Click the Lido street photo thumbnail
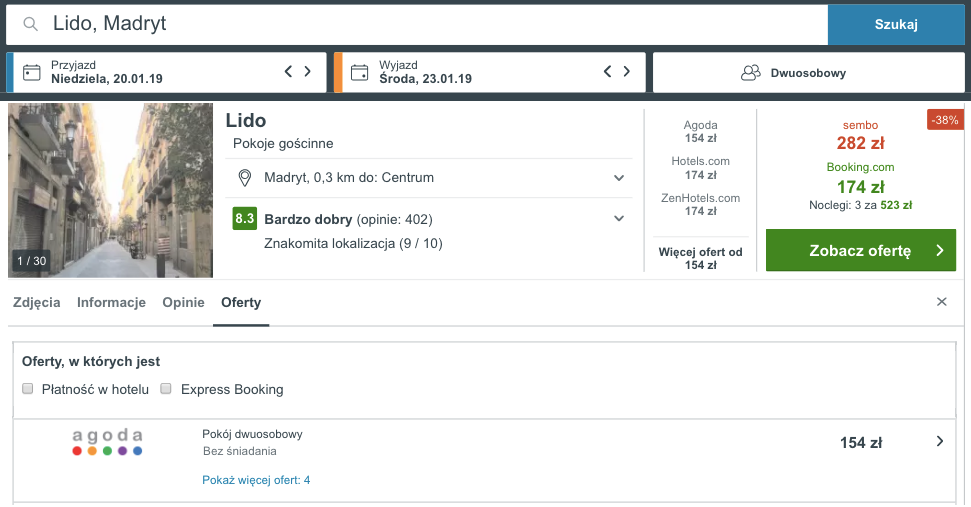This screenshot has width=971, height=507. tap(110, 190)
